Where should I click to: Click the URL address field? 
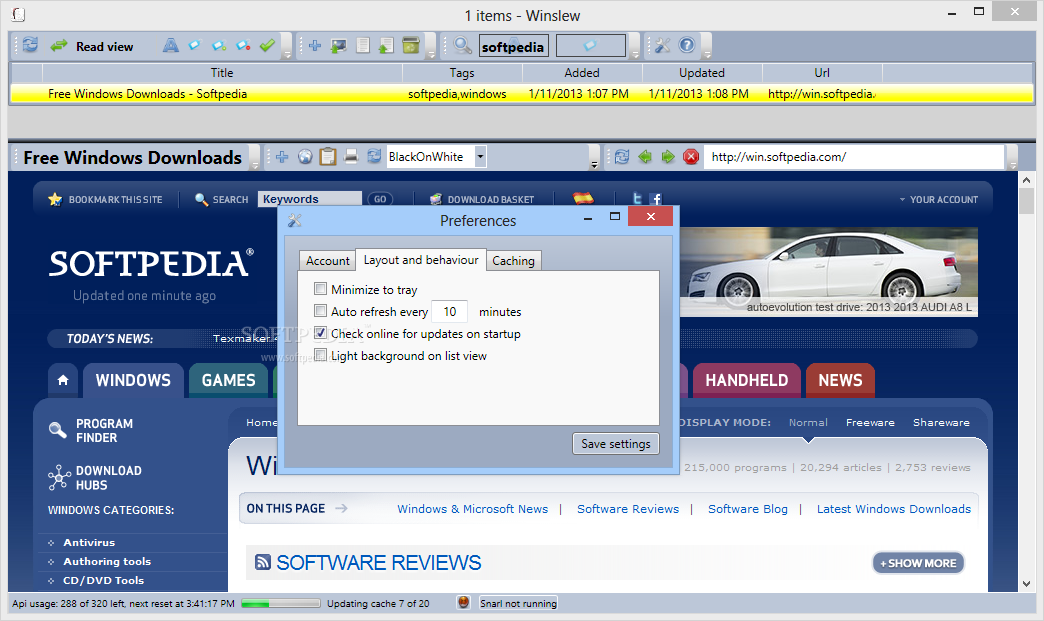(854, 157)
